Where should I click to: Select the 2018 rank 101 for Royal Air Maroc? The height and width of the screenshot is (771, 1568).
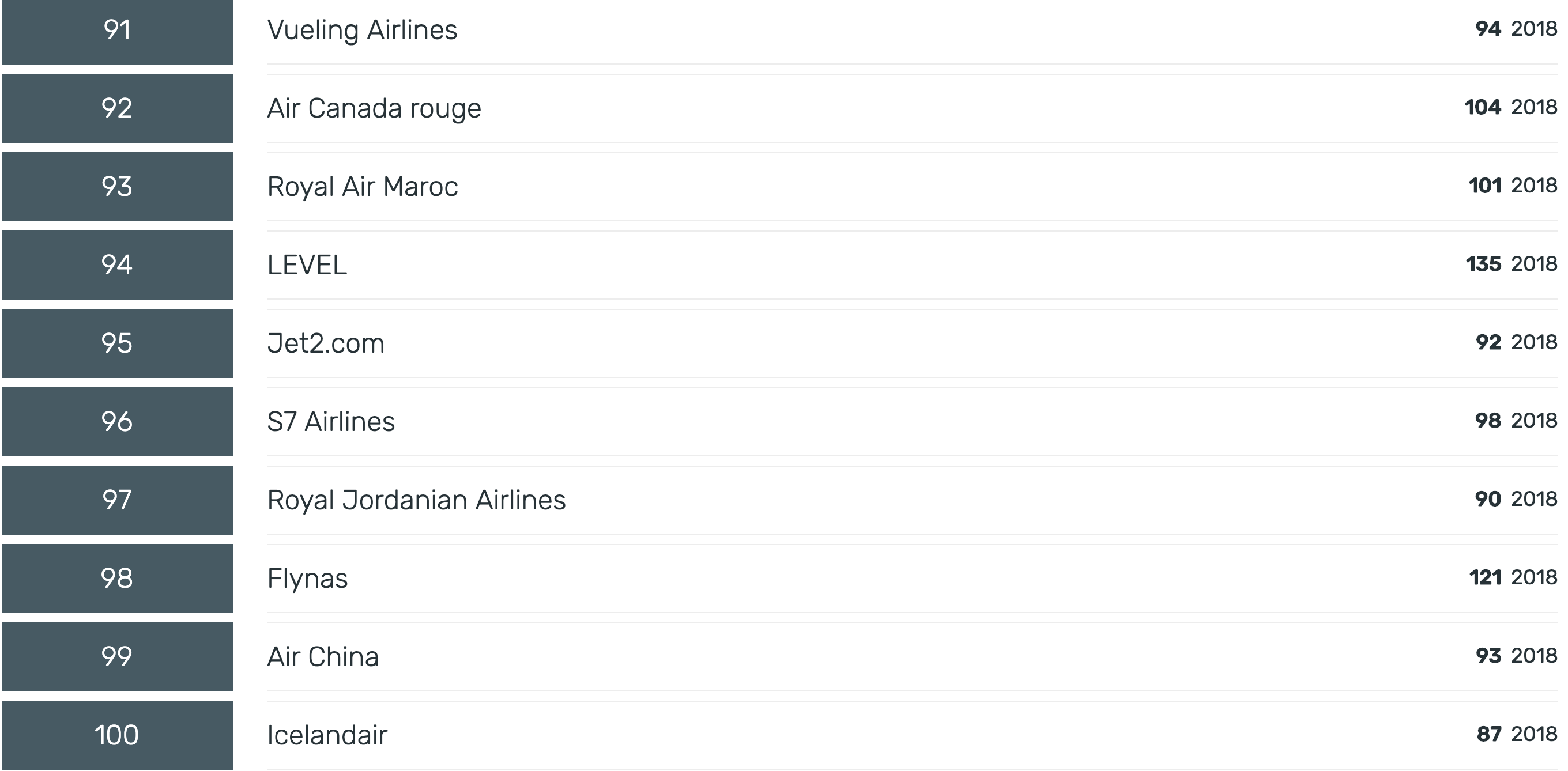[x=1512, y=186]
